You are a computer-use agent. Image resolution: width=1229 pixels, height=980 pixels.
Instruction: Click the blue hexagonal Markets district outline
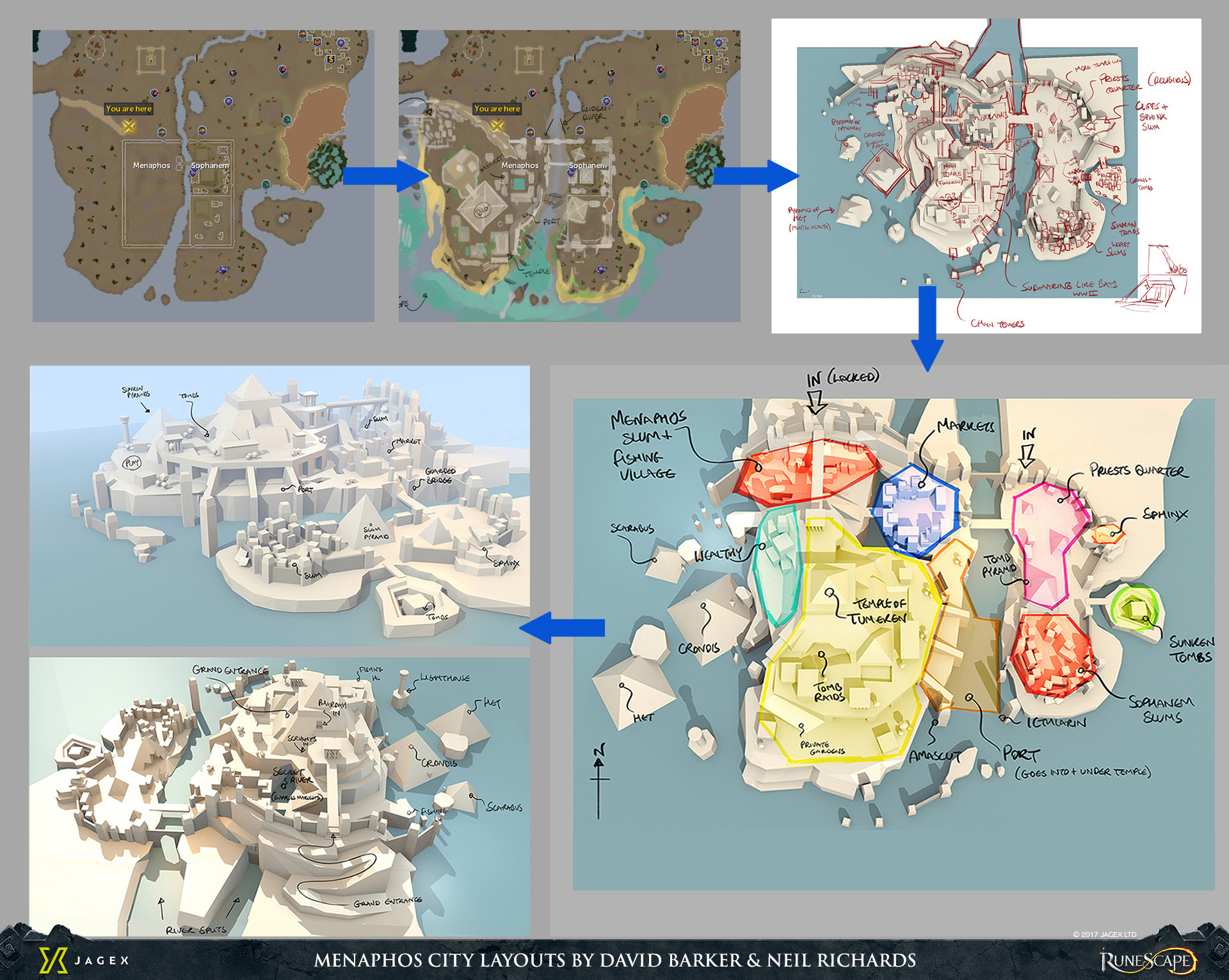pos(915,509)
